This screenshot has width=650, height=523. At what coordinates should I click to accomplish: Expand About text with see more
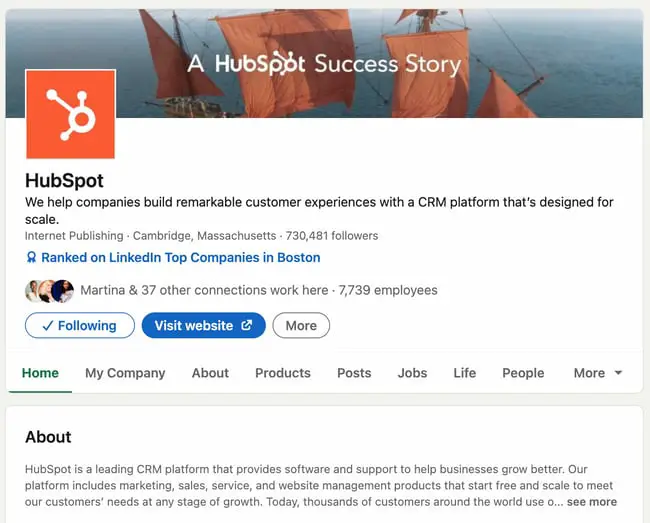click(591, 502)
